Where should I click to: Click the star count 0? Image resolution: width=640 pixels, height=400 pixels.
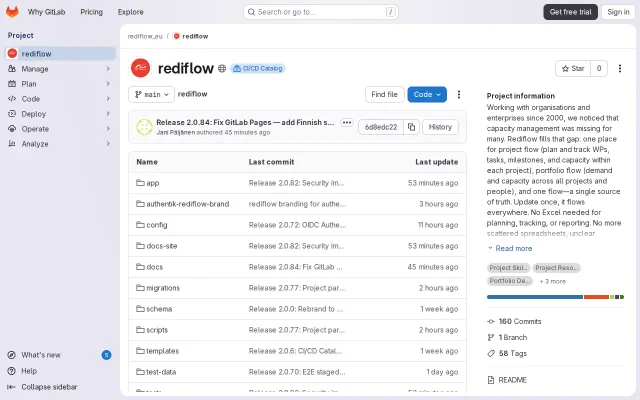coord(599,69)
